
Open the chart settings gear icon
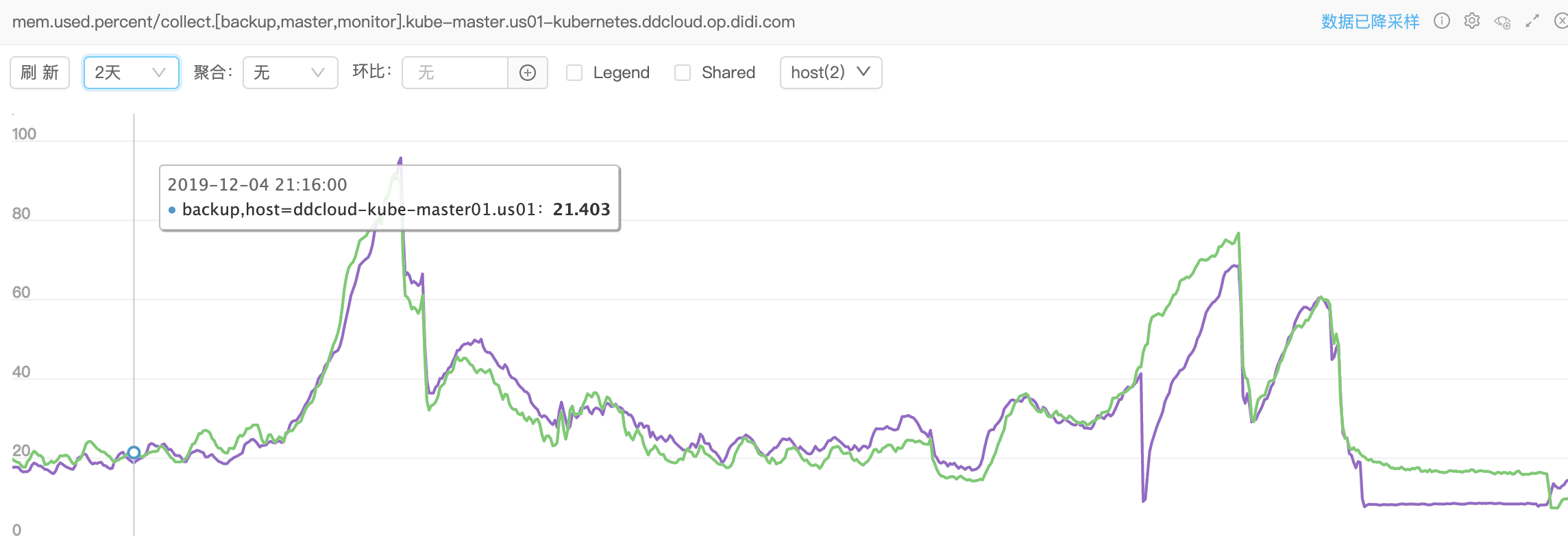pos(1472,21)
